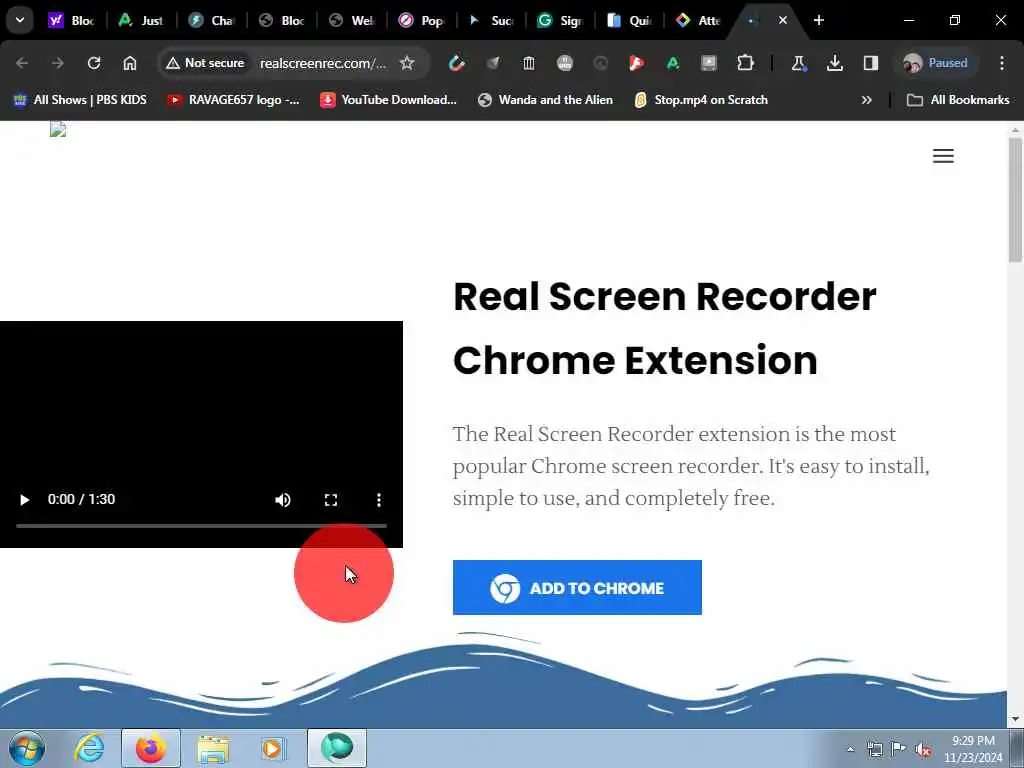Open 'All Shows | PBS KIDS' bookmark
Image resolution: width=1024 pixels, height=768 pixels.
(x=80, y=100)
